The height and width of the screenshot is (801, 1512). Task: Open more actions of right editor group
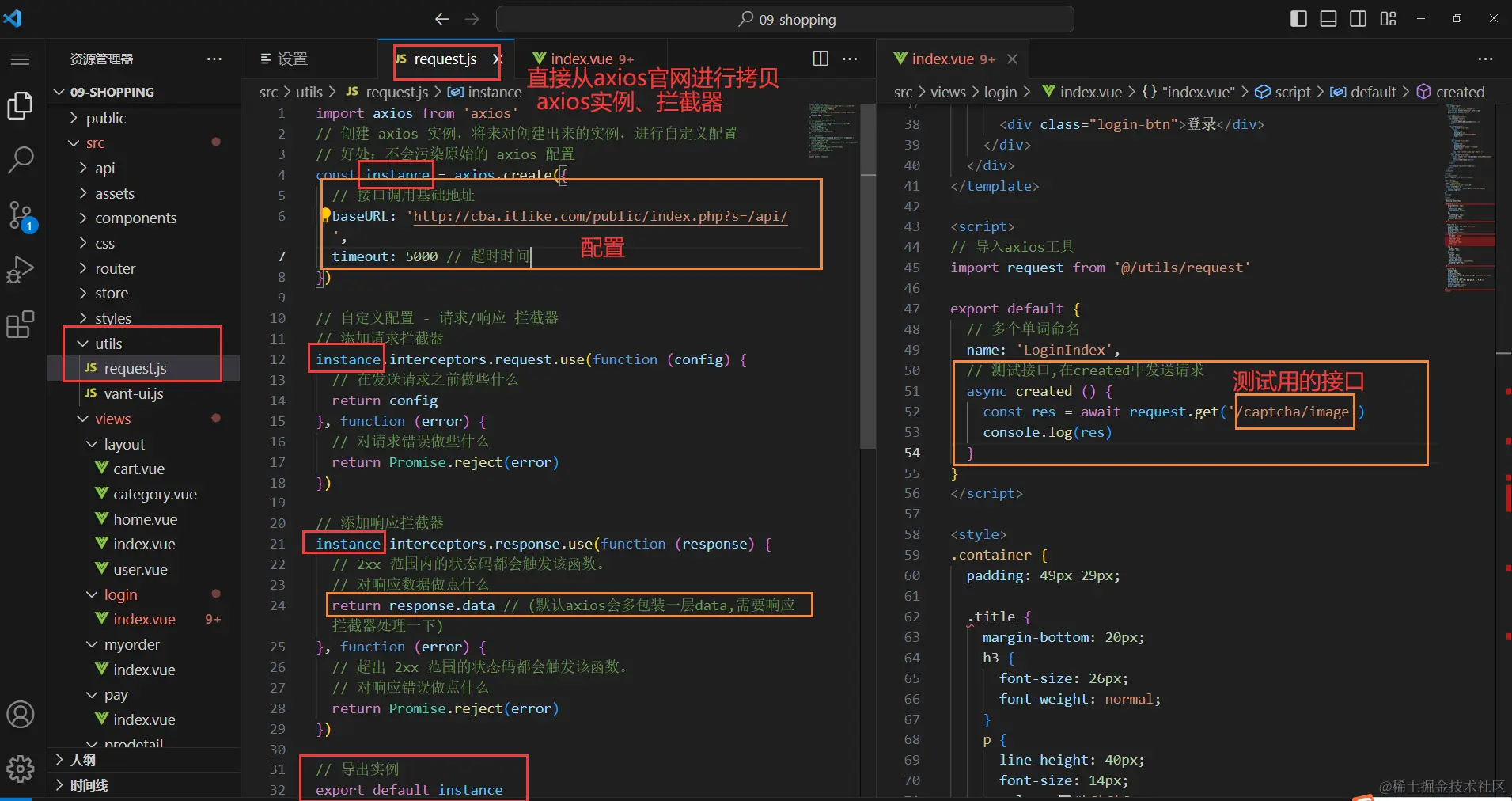pyautogui.click(x=1485, y=59)
